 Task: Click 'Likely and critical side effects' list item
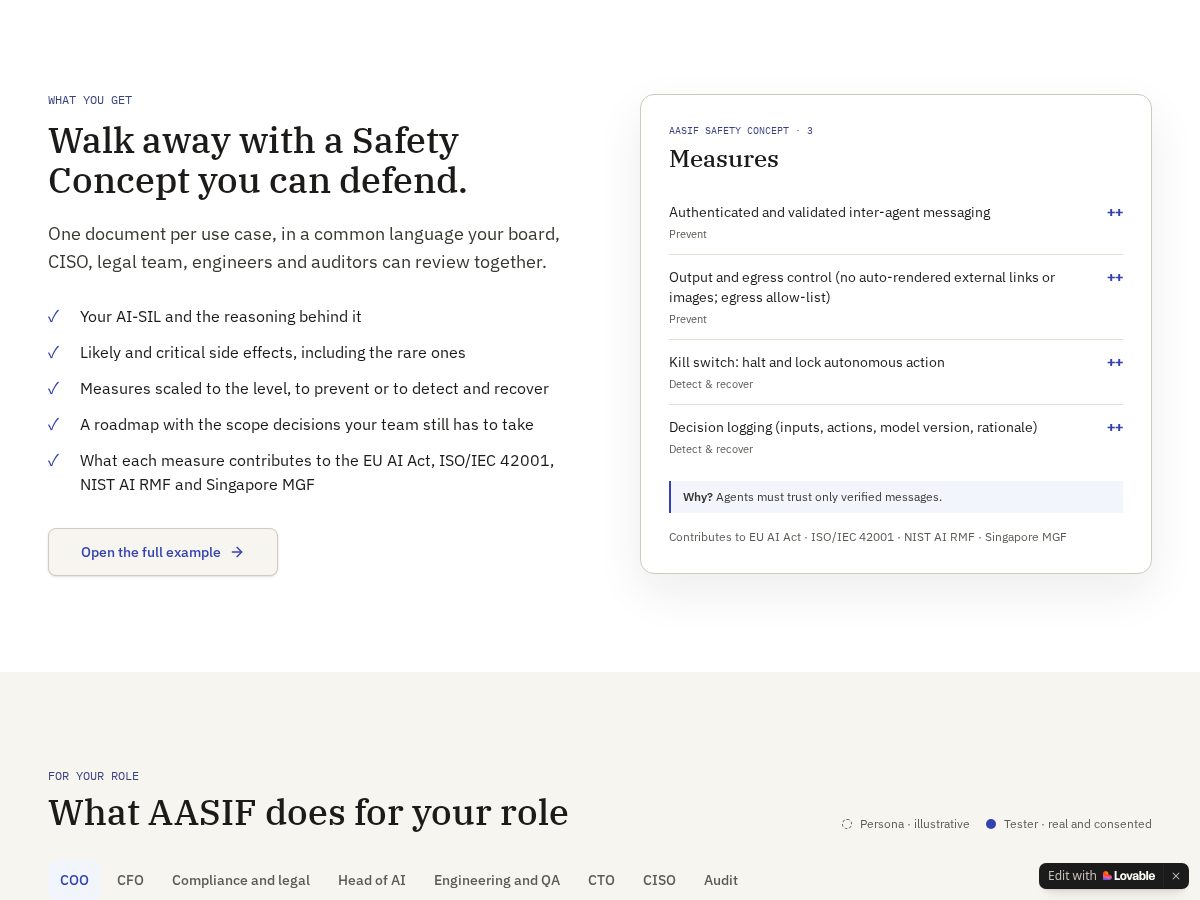(273, 353)
